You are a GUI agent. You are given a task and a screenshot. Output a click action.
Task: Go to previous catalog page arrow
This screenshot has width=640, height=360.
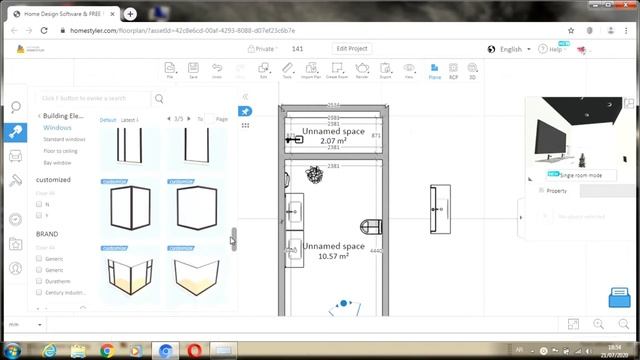tap(169, 119)
